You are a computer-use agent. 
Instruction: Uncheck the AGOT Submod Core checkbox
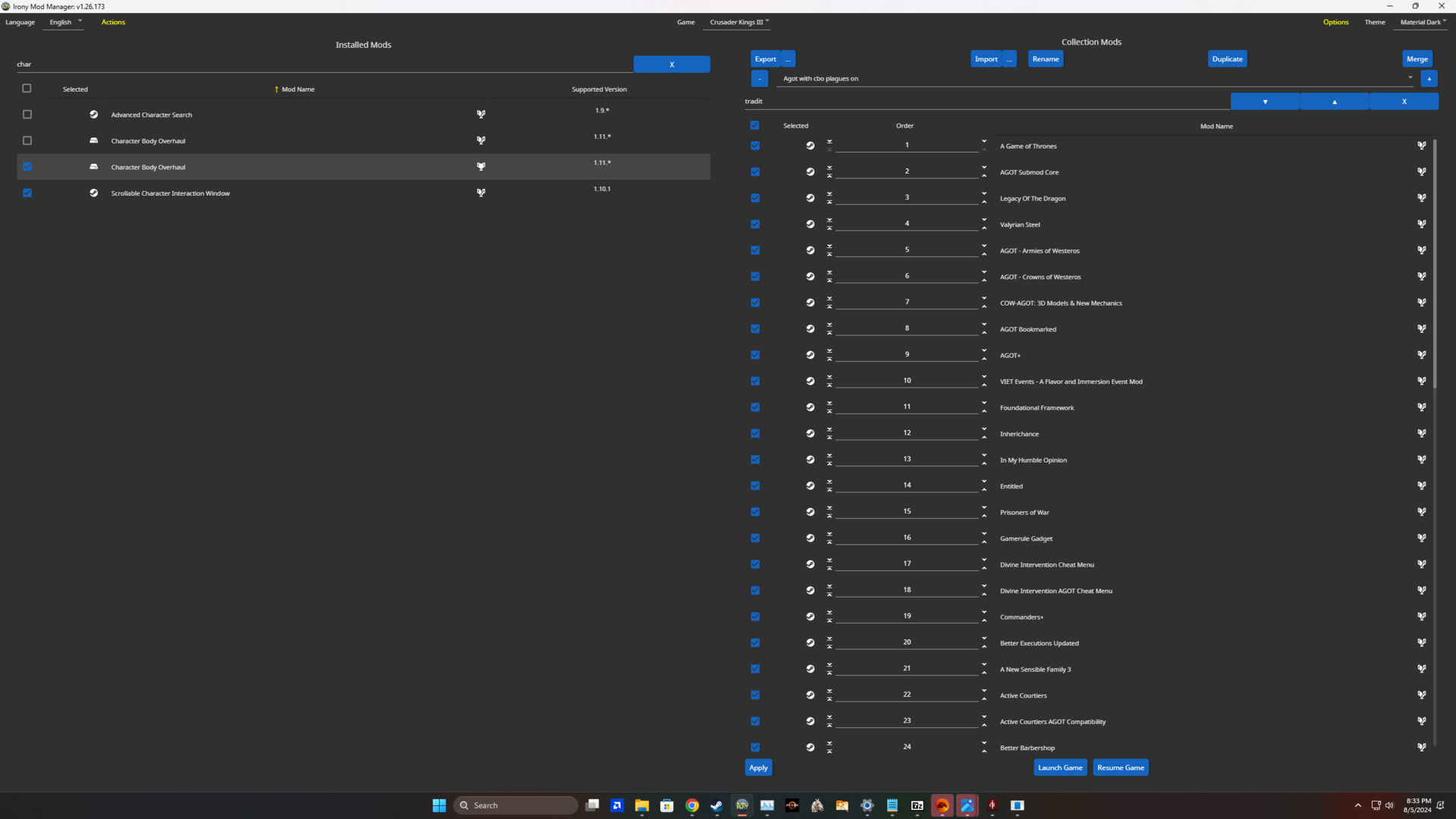[x=755, y=171]
